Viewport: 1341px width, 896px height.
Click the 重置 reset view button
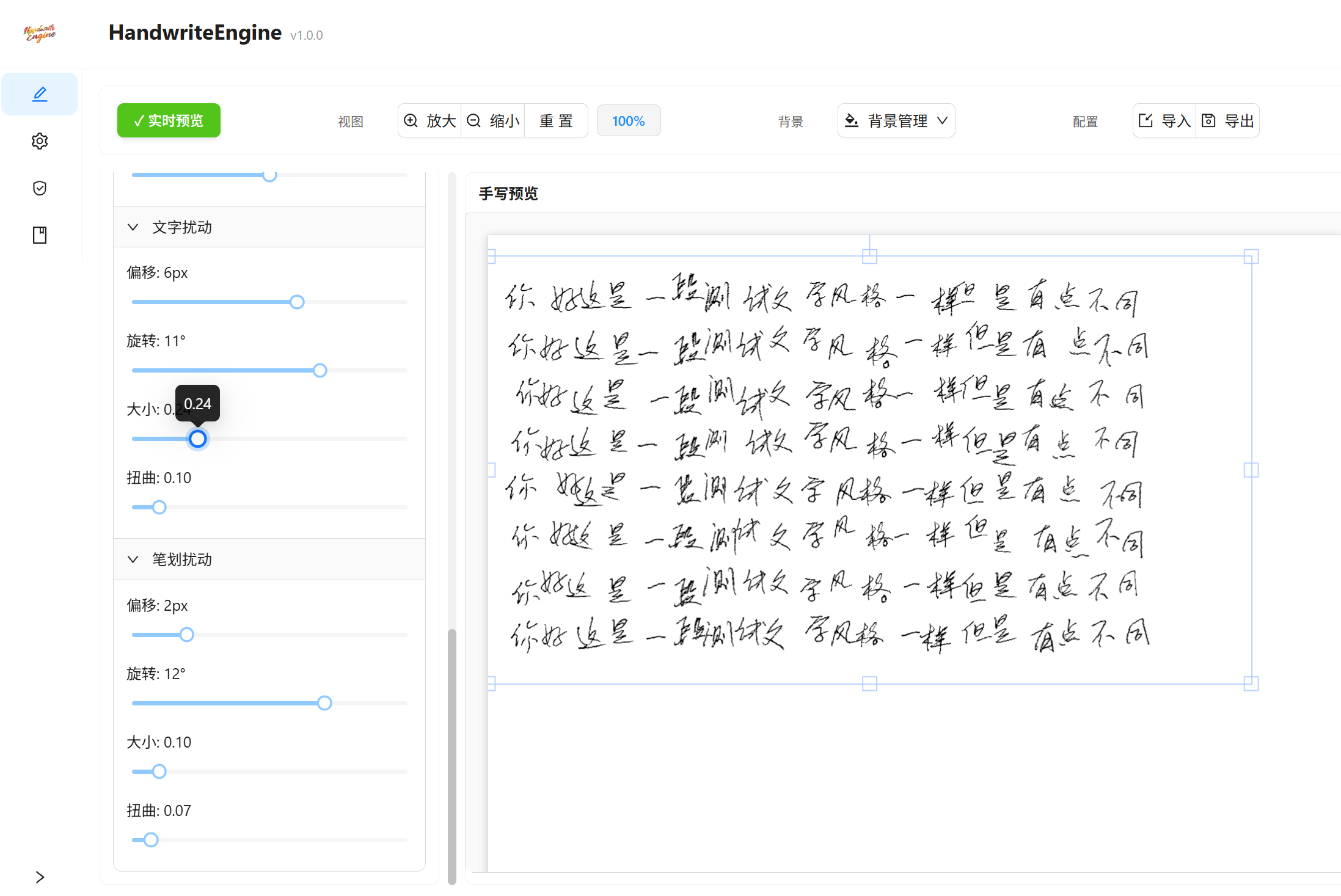[556, 121]
